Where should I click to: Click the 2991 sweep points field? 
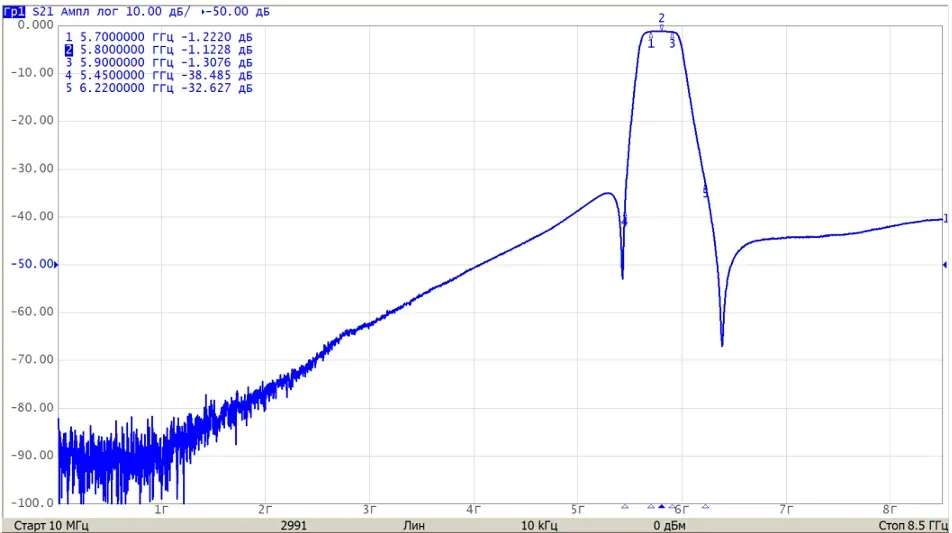pyautogui.click(x=294, y=525)
